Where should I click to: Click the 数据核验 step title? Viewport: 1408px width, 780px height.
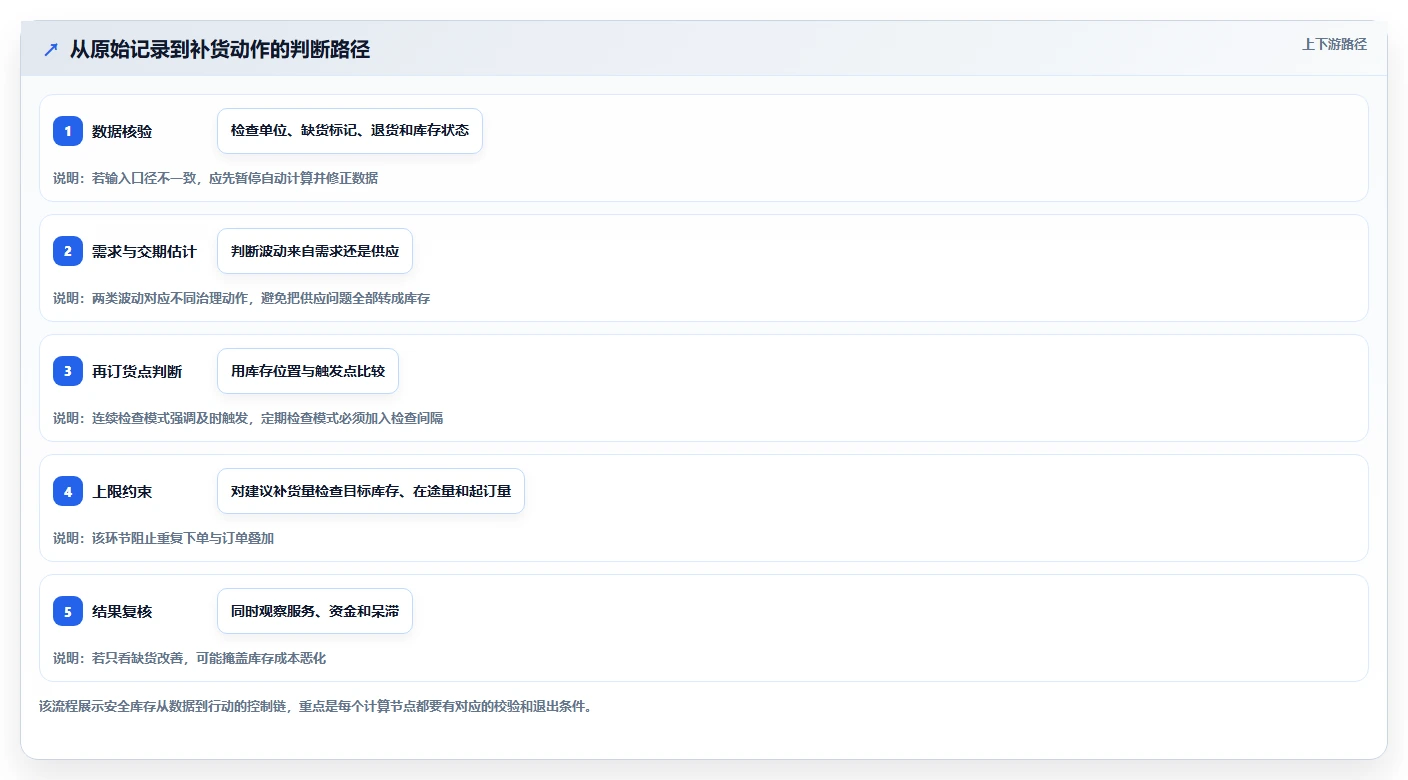pos(122,131)
